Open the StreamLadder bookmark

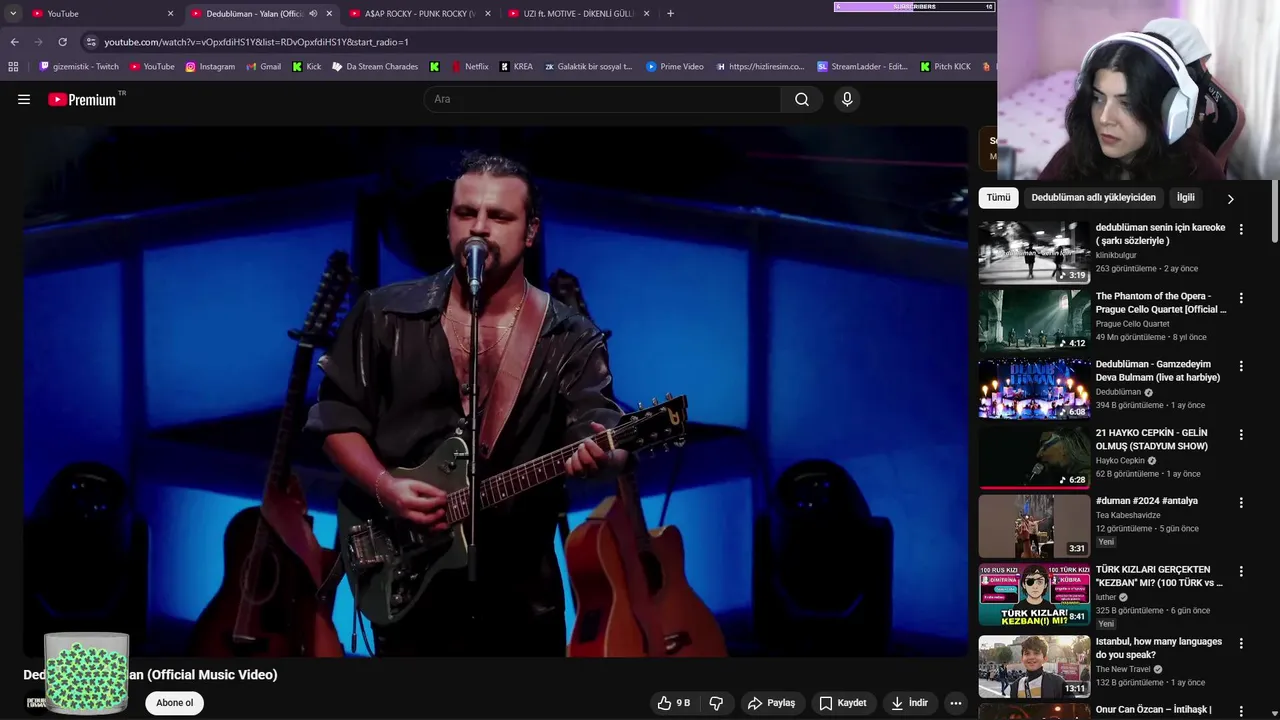862,67
